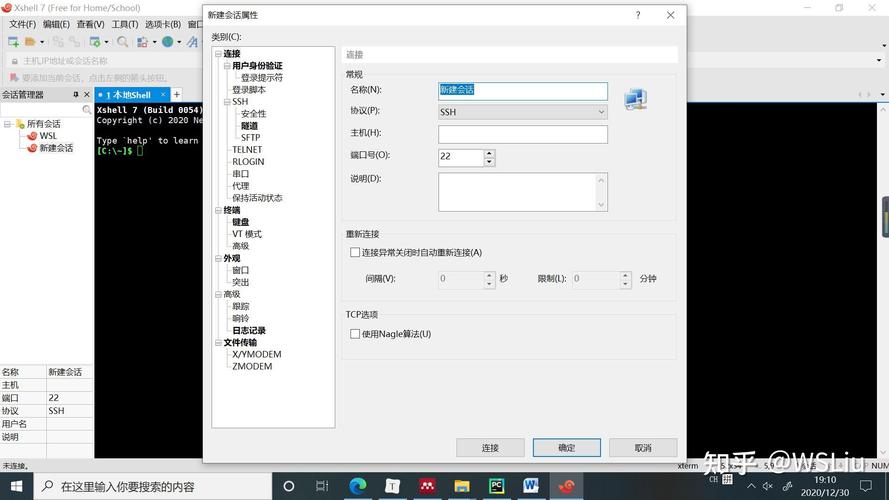Open the 文件(F) menu

coord(22,24)
